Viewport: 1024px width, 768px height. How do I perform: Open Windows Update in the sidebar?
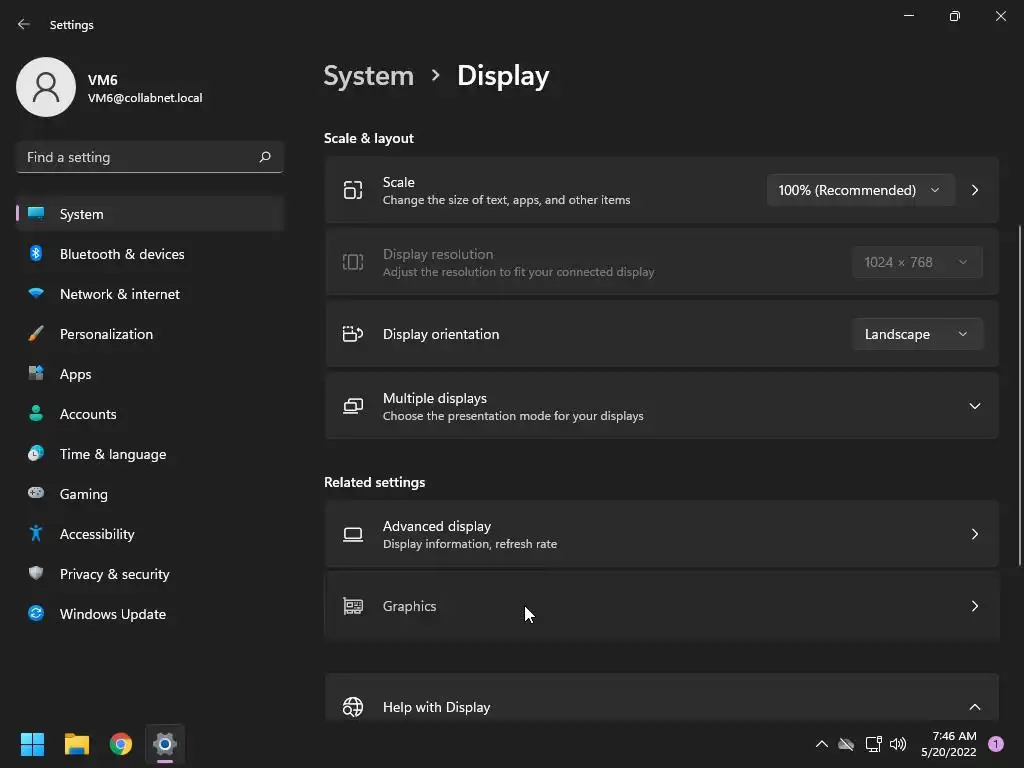tap(150, 613)
